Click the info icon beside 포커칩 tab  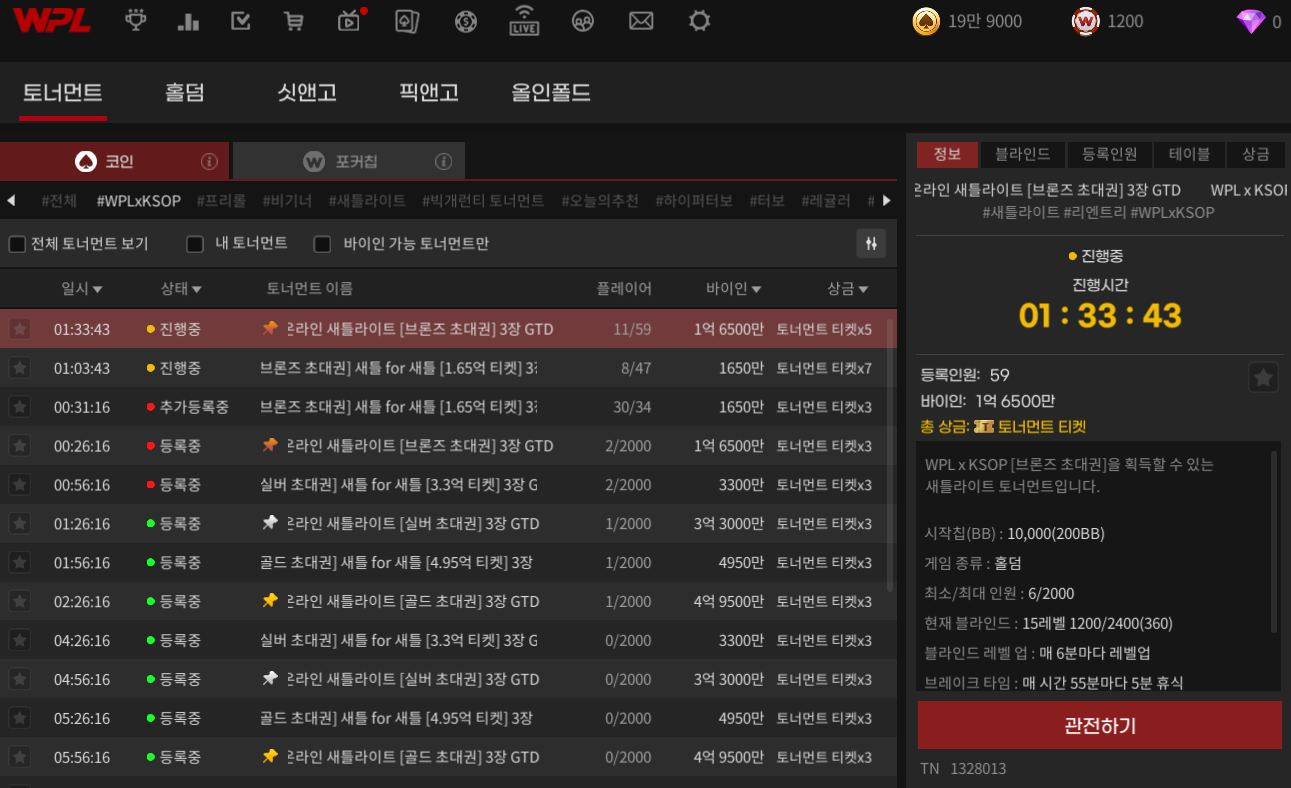point(444,161)
